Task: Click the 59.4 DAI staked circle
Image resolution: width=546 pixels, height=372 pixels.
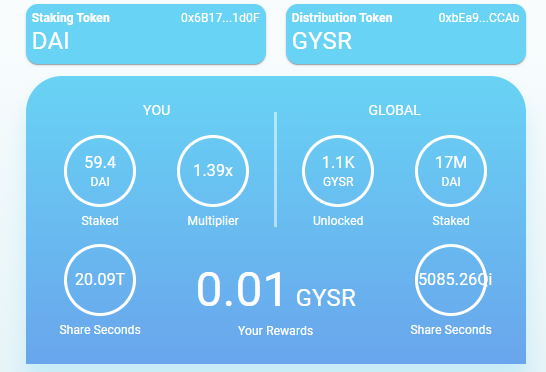Action: [x=100, y=171]
